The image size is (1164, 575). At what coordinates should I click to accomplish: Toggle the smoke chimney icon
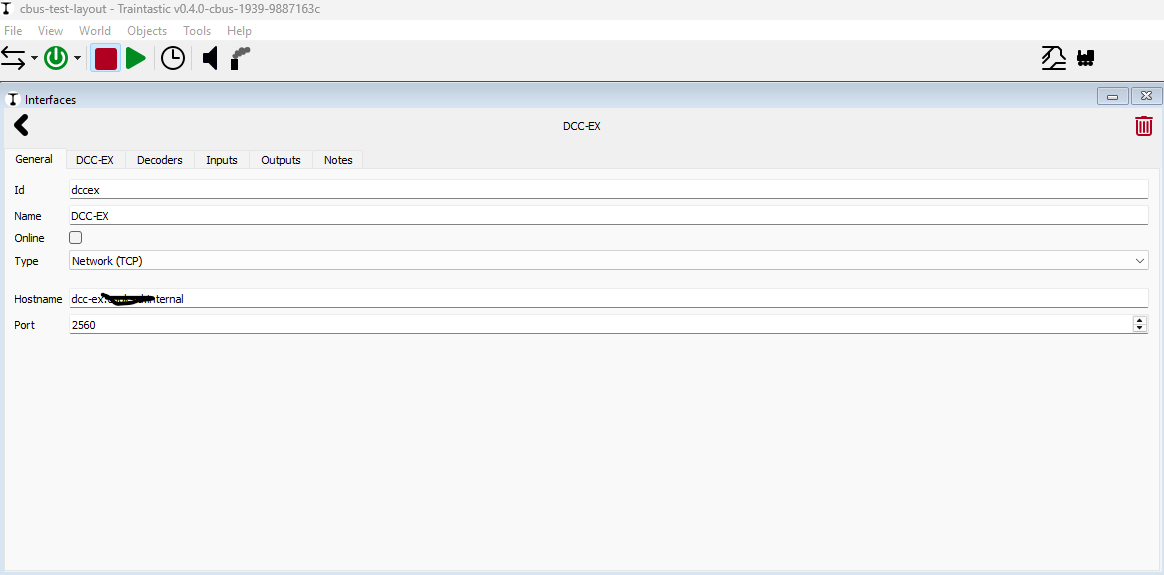[x=240, y=59]
